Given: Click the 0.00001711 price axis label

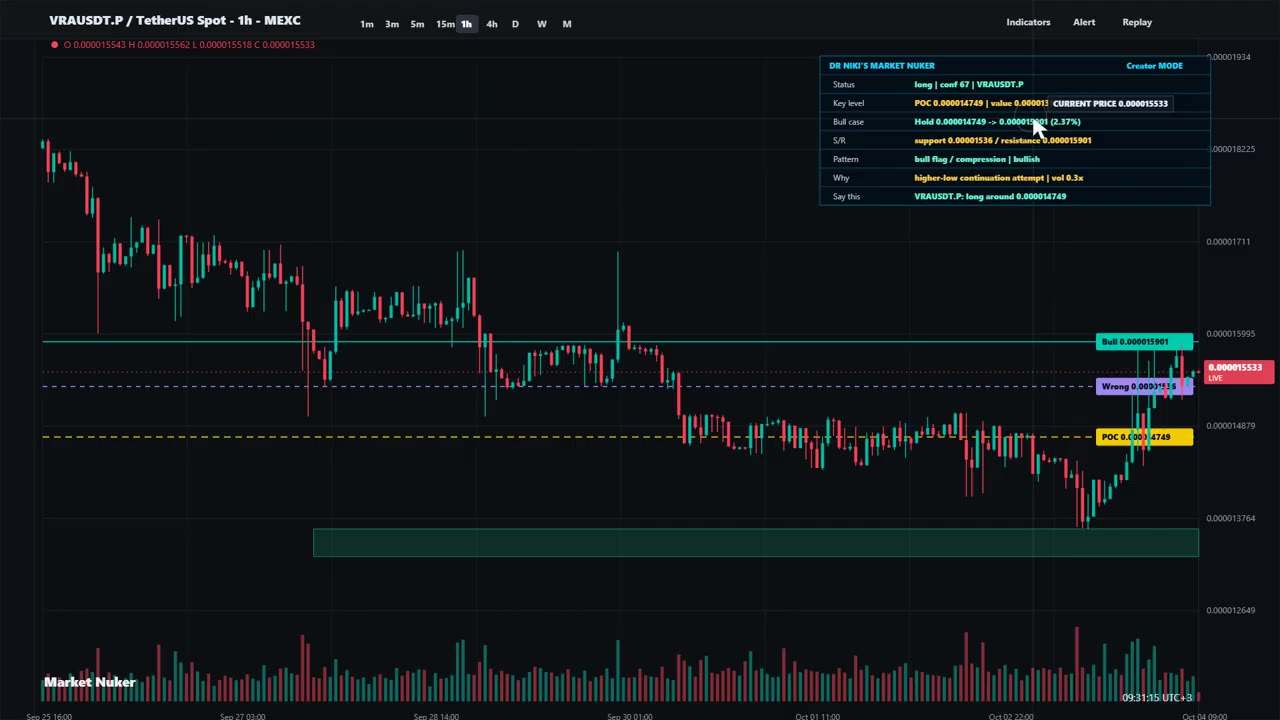Looking at the screenshot, I should (x=1228, y=241).
